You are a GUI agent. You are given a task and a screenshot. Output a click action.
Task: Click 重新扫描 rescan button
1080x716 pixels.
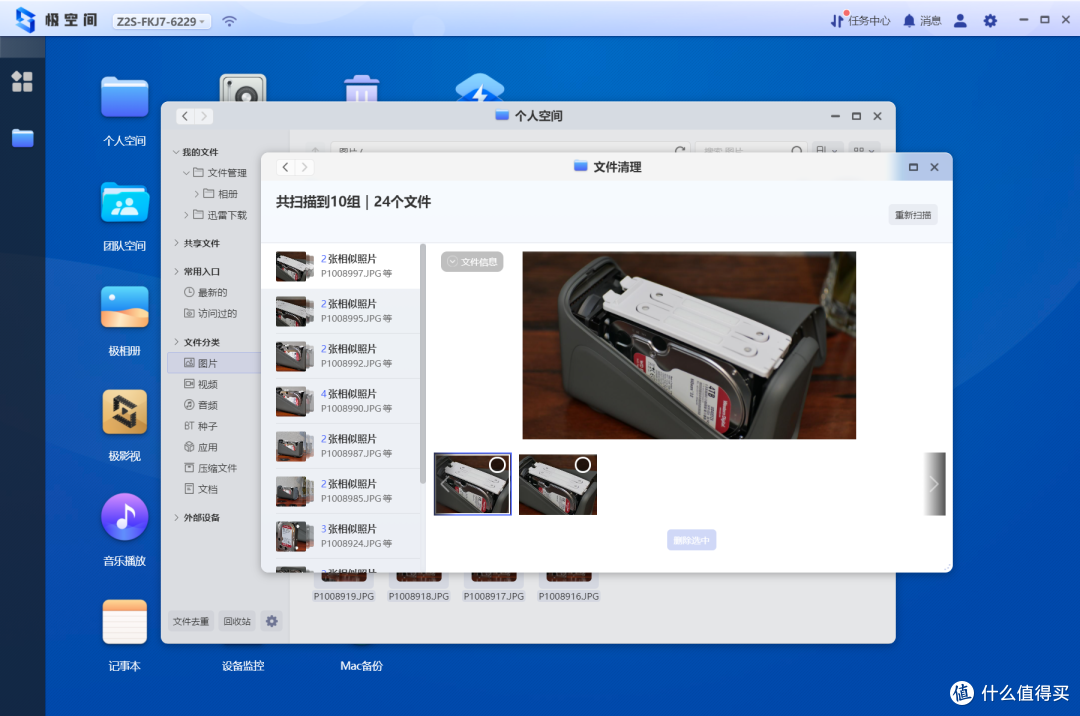click(x=913, y=215)
